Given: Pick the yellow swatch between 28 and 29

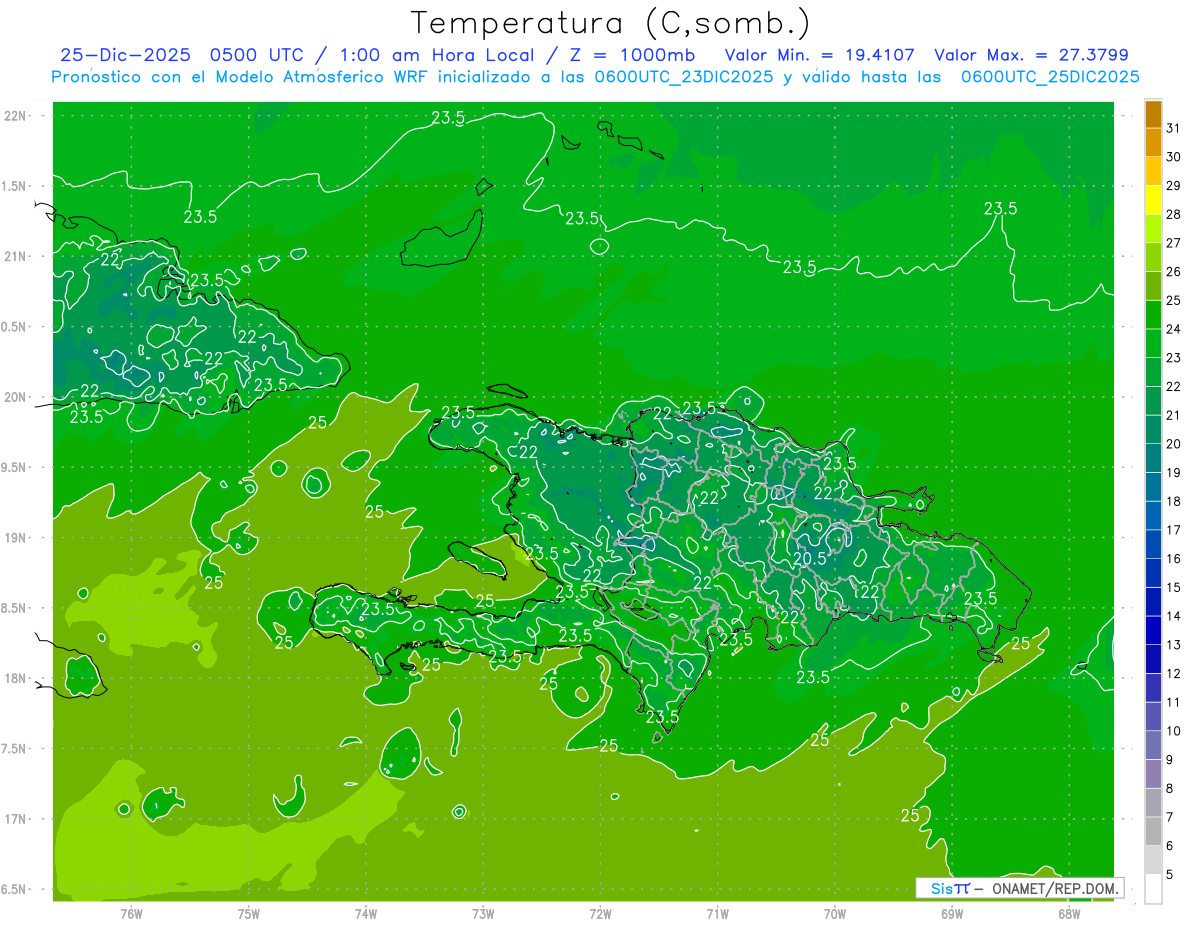Looking at the screenshot, I should [1154, 200].
